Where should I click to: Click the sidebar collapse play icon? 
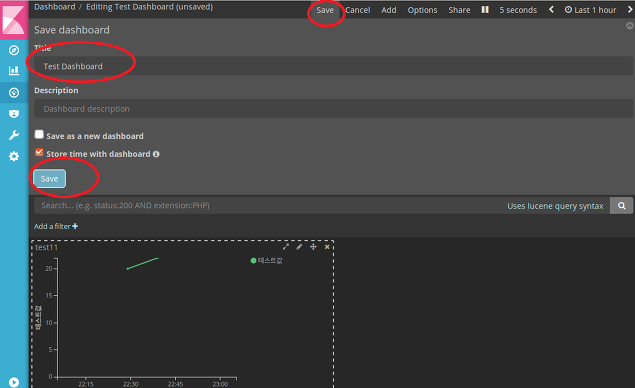pyautogui.click(x=14, y=382)
